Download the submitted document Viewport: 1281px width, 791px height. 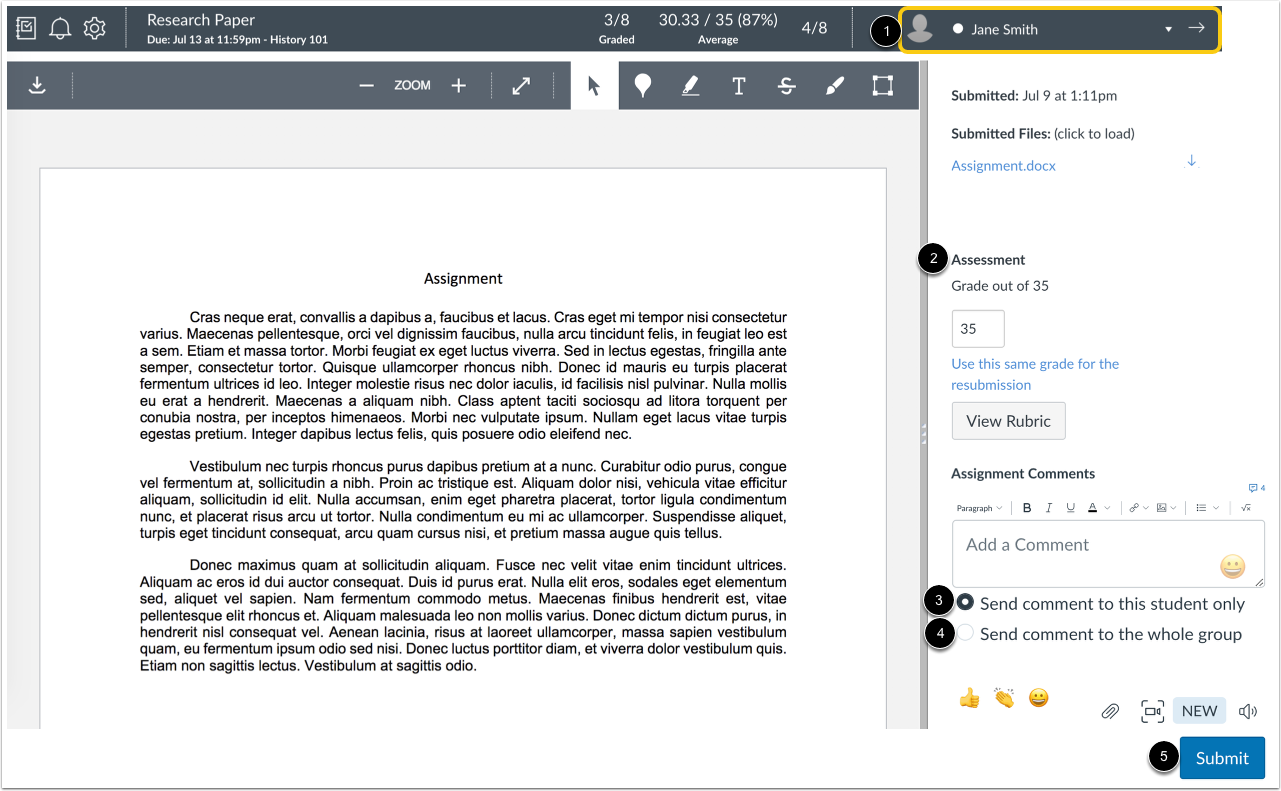[37, 85]
